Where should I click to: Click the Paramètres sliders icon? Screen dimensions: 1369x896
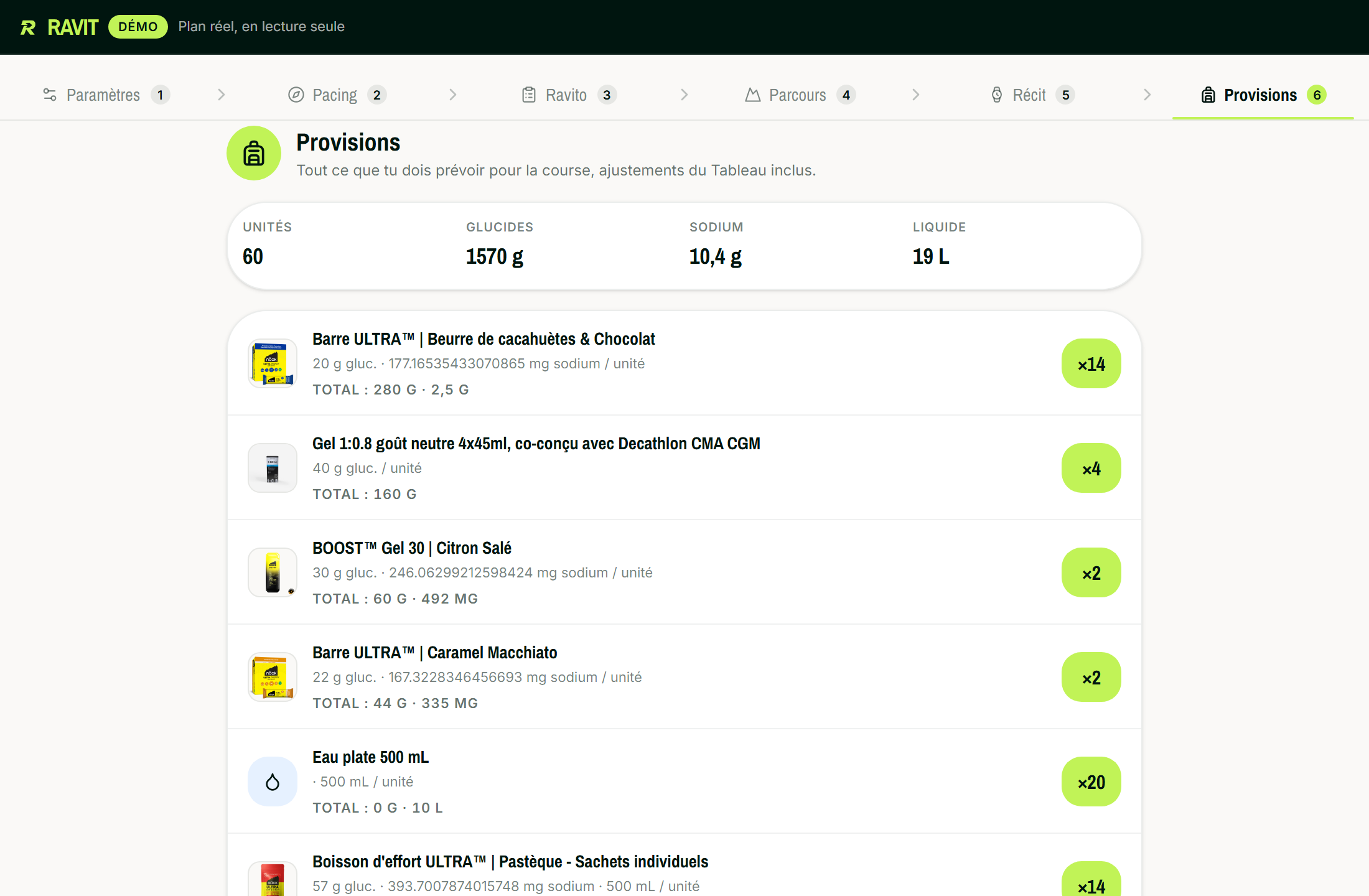point(50,95)
